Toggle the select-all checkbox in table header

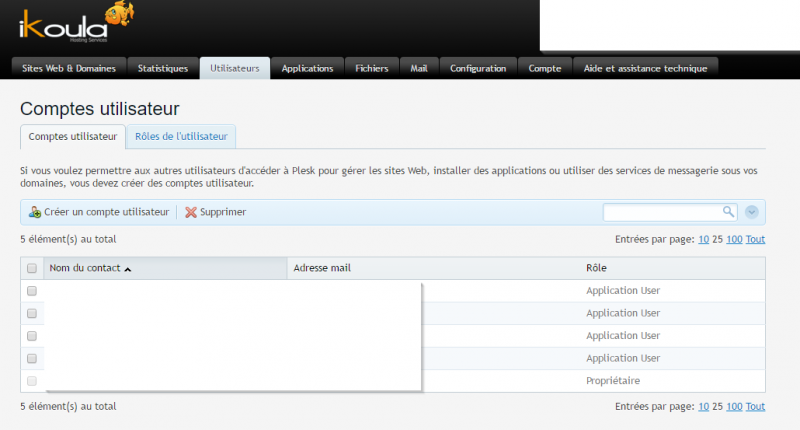[32, 268]
